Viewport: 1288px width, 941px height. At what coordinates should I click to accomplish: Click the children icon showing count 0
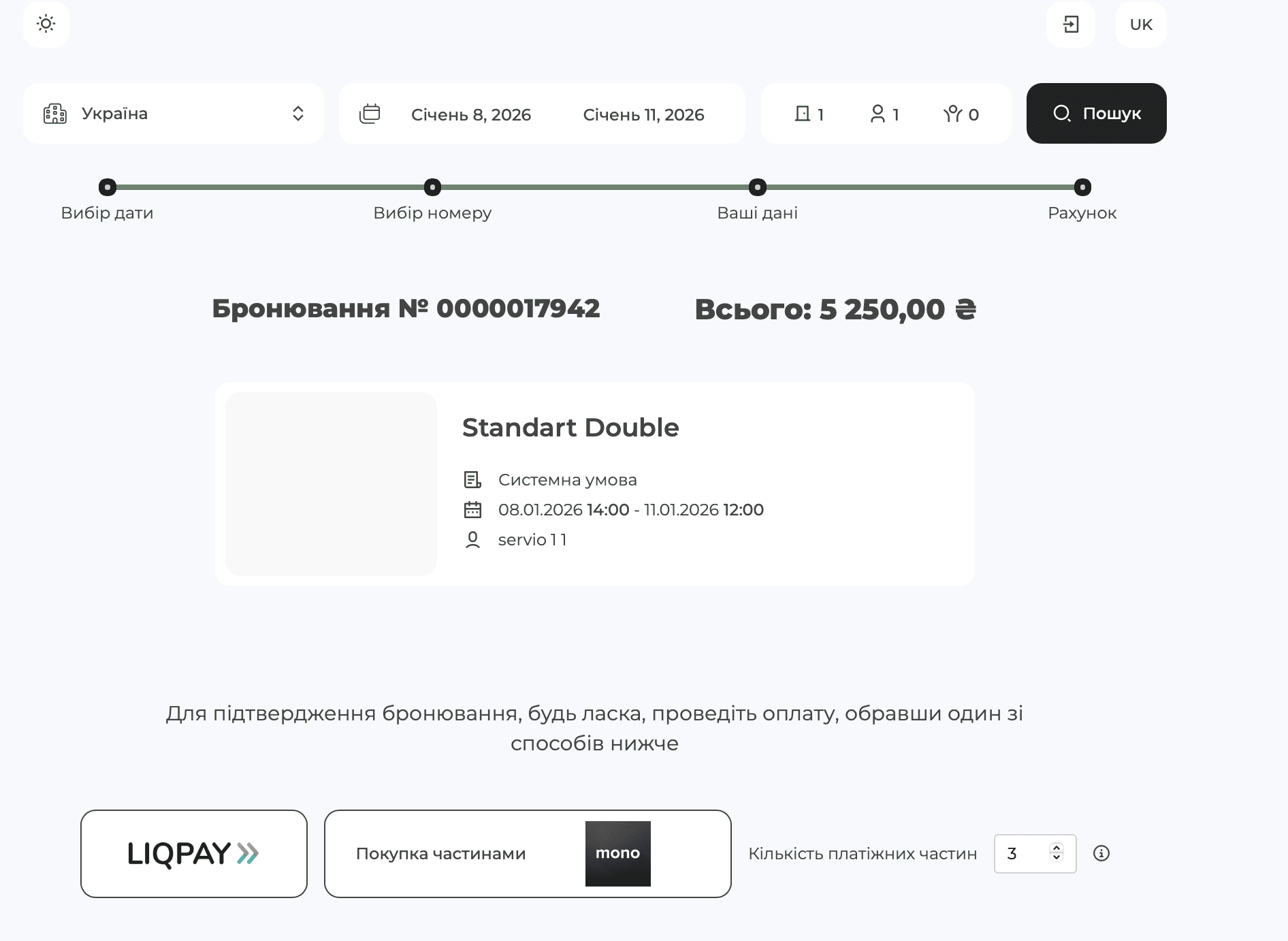coord(954,114)
